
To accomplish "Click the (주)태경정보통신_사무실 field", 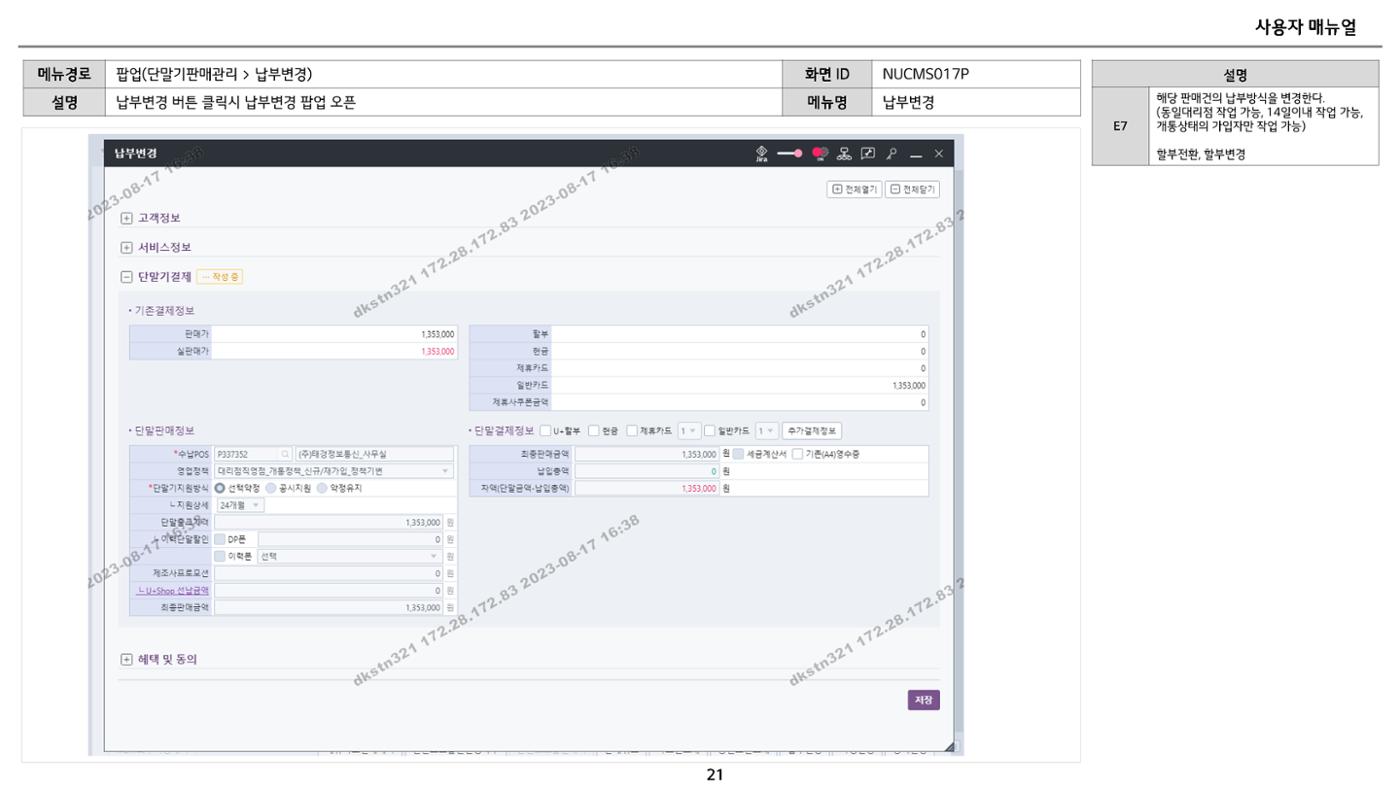I will [374, 454].
